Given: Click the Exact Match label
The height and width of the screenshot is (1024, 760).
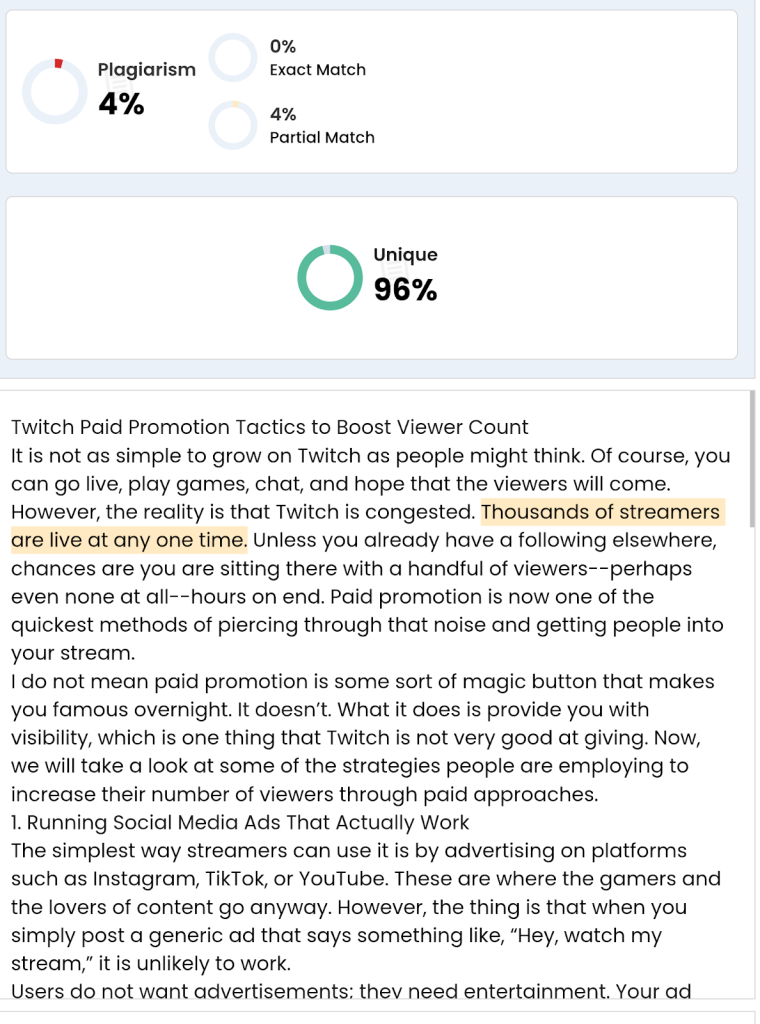Looking at the screenshot, I should coord(318,70).
